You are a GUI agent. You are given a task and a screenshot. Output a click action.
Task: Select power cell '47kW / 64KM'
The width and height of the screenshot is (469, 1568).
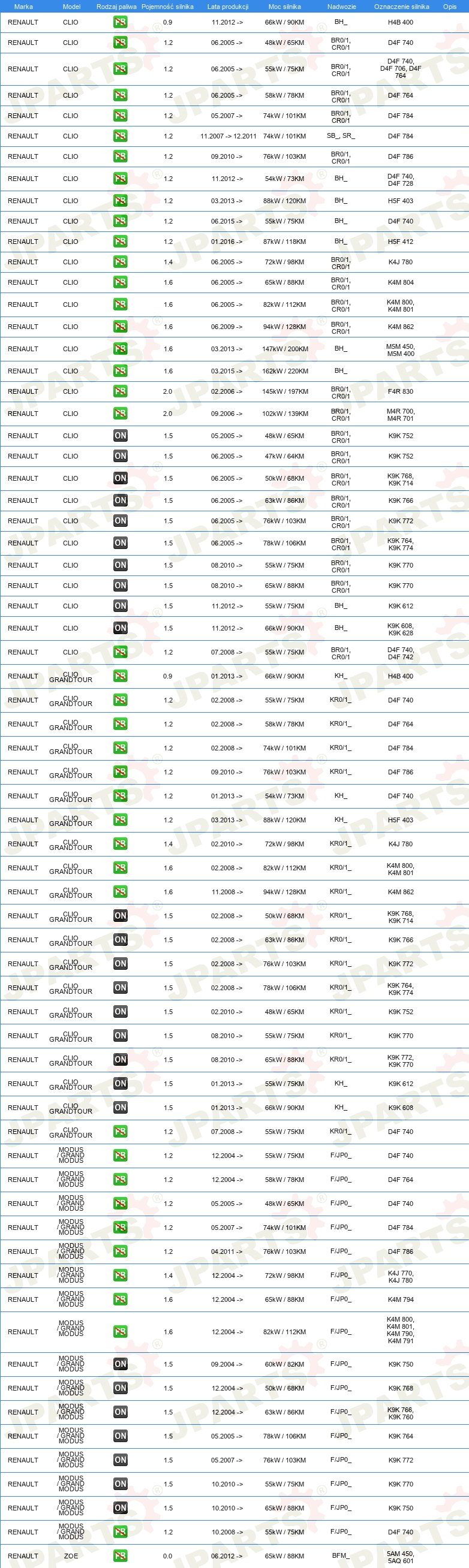click(x=284, y=457)
